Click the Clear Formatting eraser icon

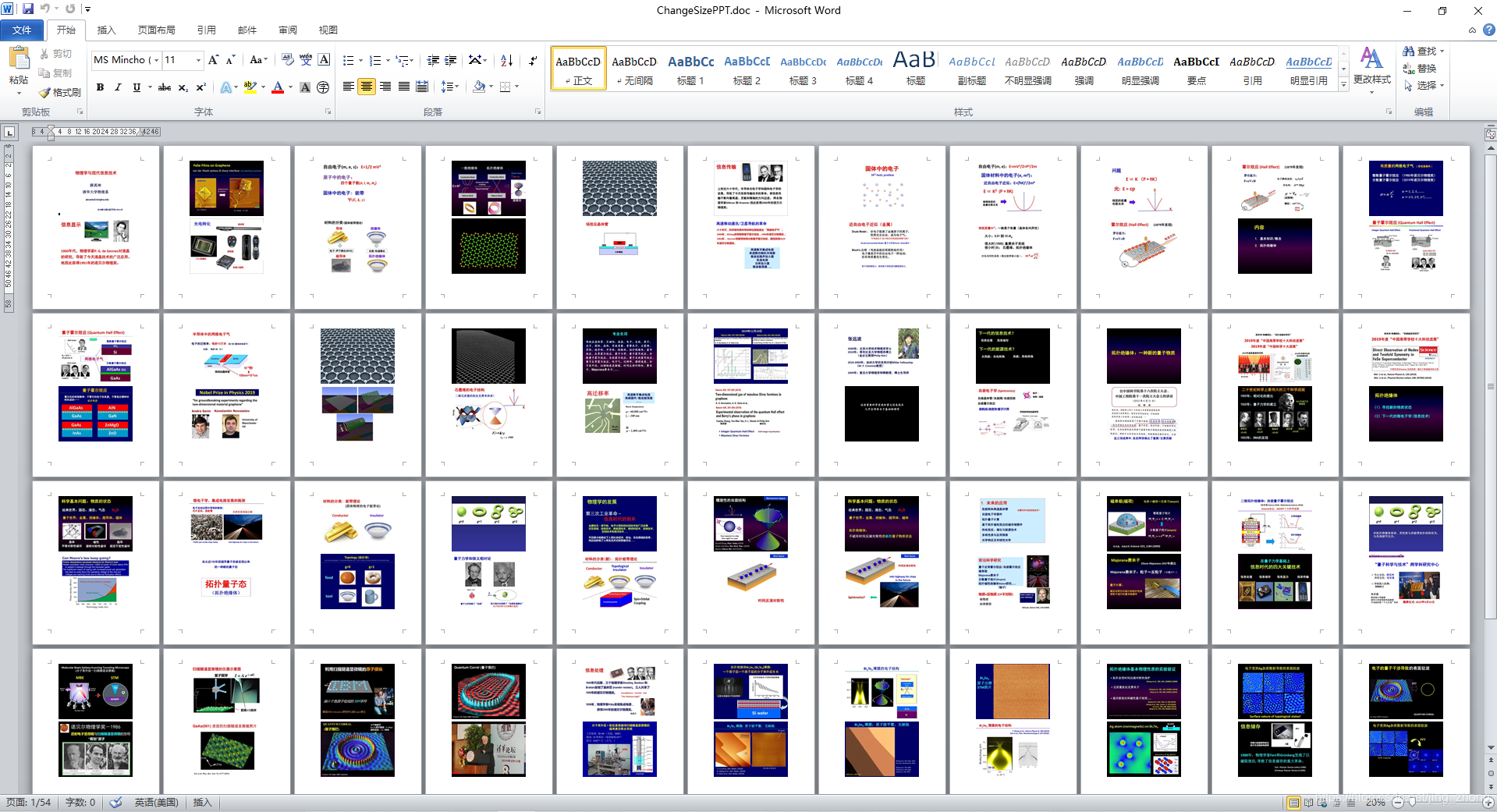[x=287, y=60]
